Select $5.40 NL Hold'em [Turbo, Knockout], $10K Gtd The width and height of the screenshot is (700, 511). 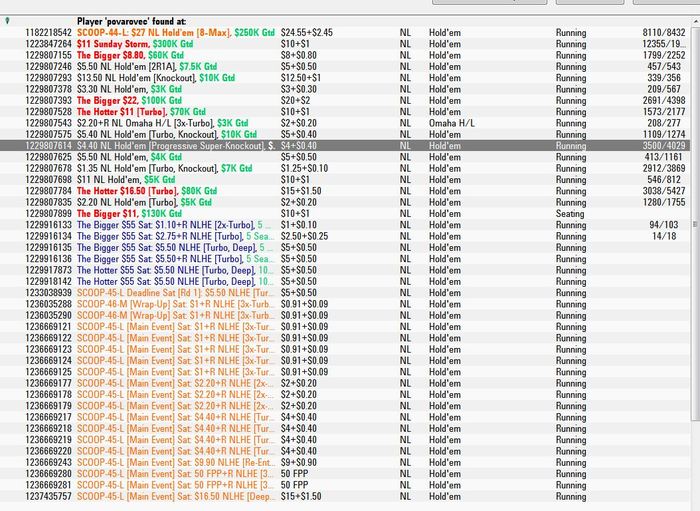point(345,134)
